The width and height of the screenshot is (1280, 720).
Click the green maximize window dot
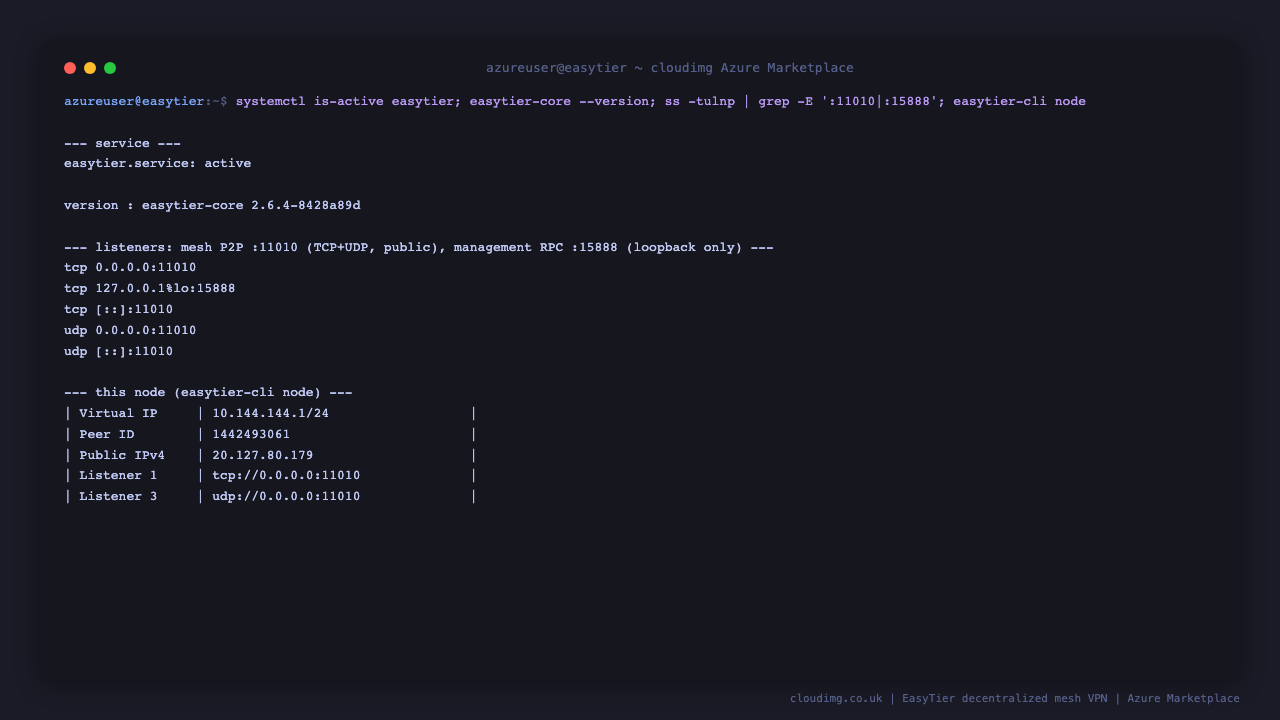click(110, 68)
